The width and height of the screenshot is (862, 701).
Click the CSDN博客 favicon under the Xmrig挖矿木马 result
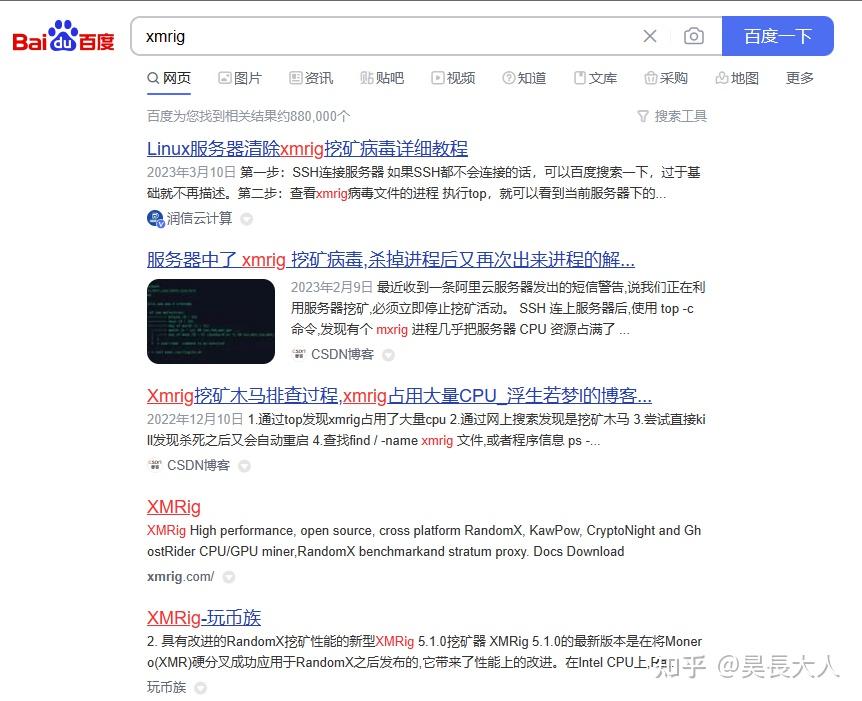click(x=155, y=465)
